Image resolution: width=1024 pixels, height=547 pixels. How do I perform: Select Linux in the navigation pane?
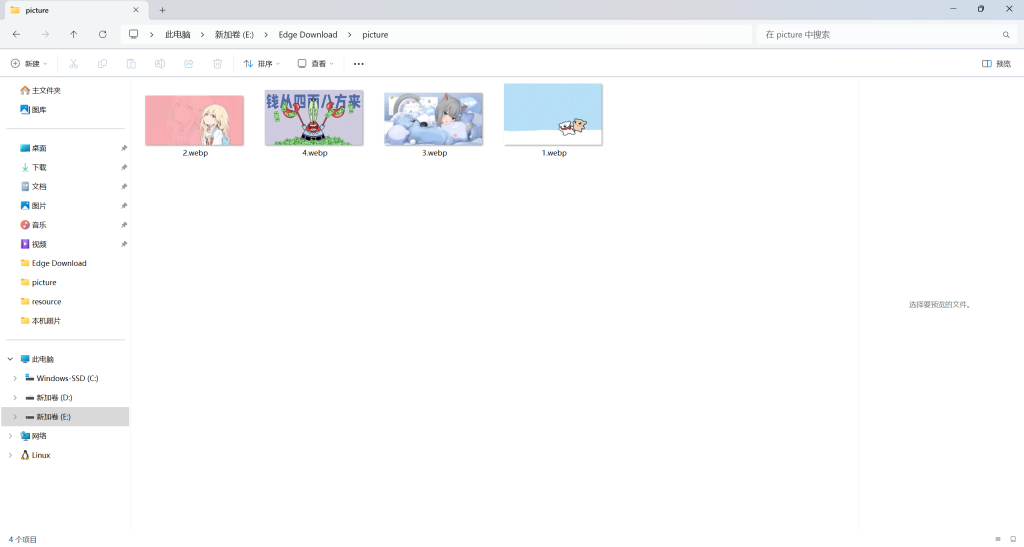pos(35,455)
